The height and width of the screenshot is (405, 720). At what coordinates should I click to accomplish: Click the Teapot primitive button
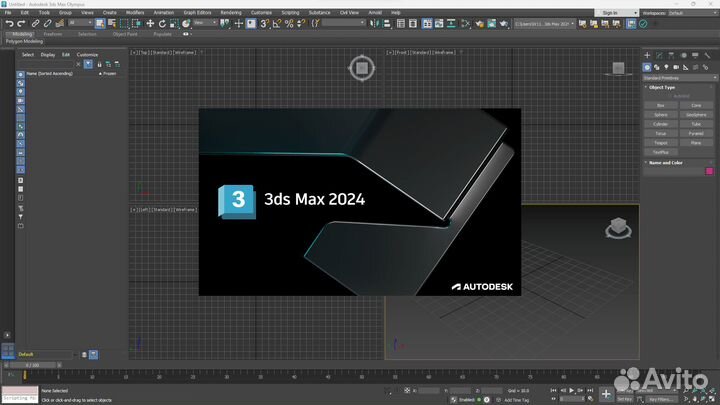[x=661, y=143]
